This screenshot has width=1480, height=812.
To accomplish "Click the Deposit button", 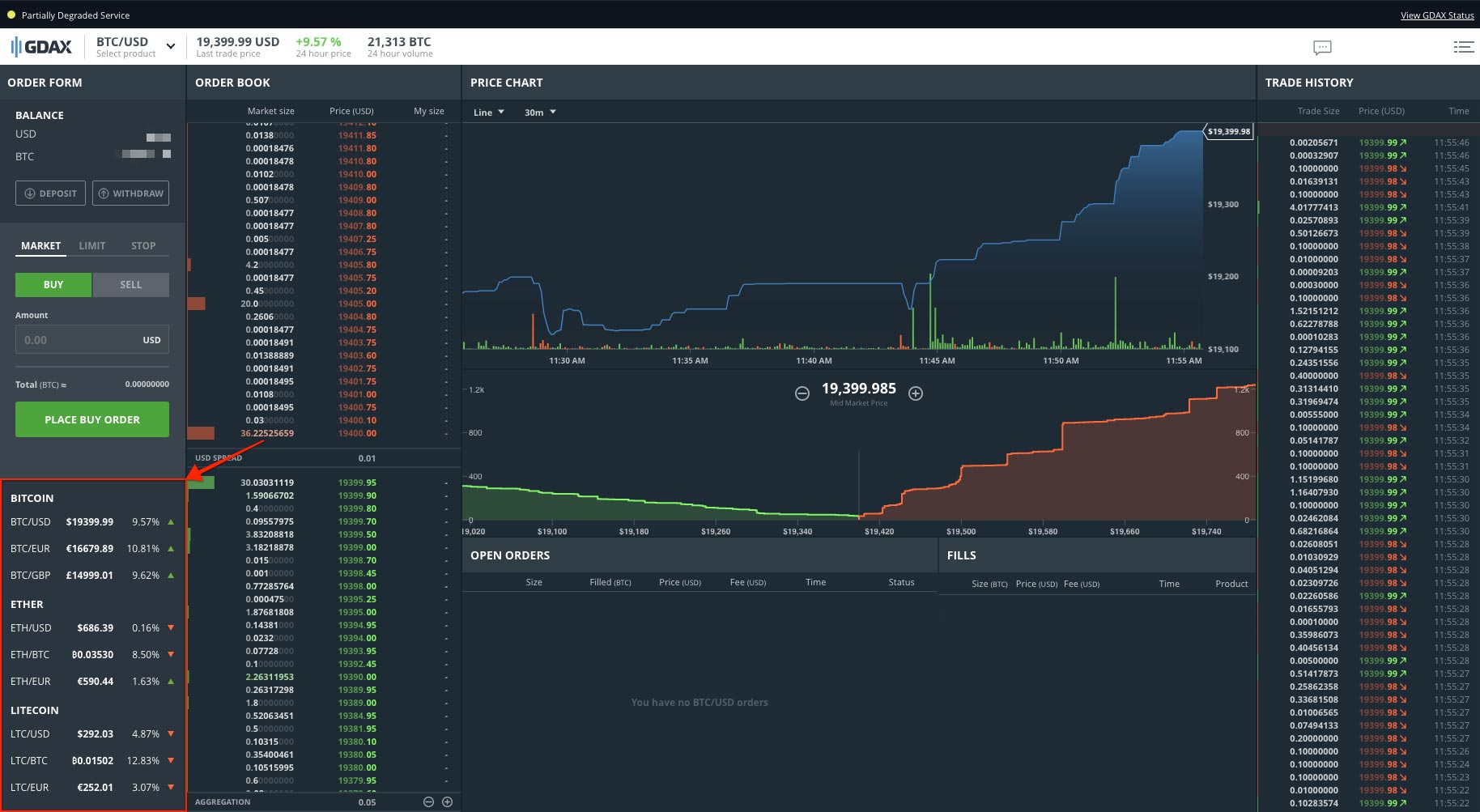I will coord(50,193).
